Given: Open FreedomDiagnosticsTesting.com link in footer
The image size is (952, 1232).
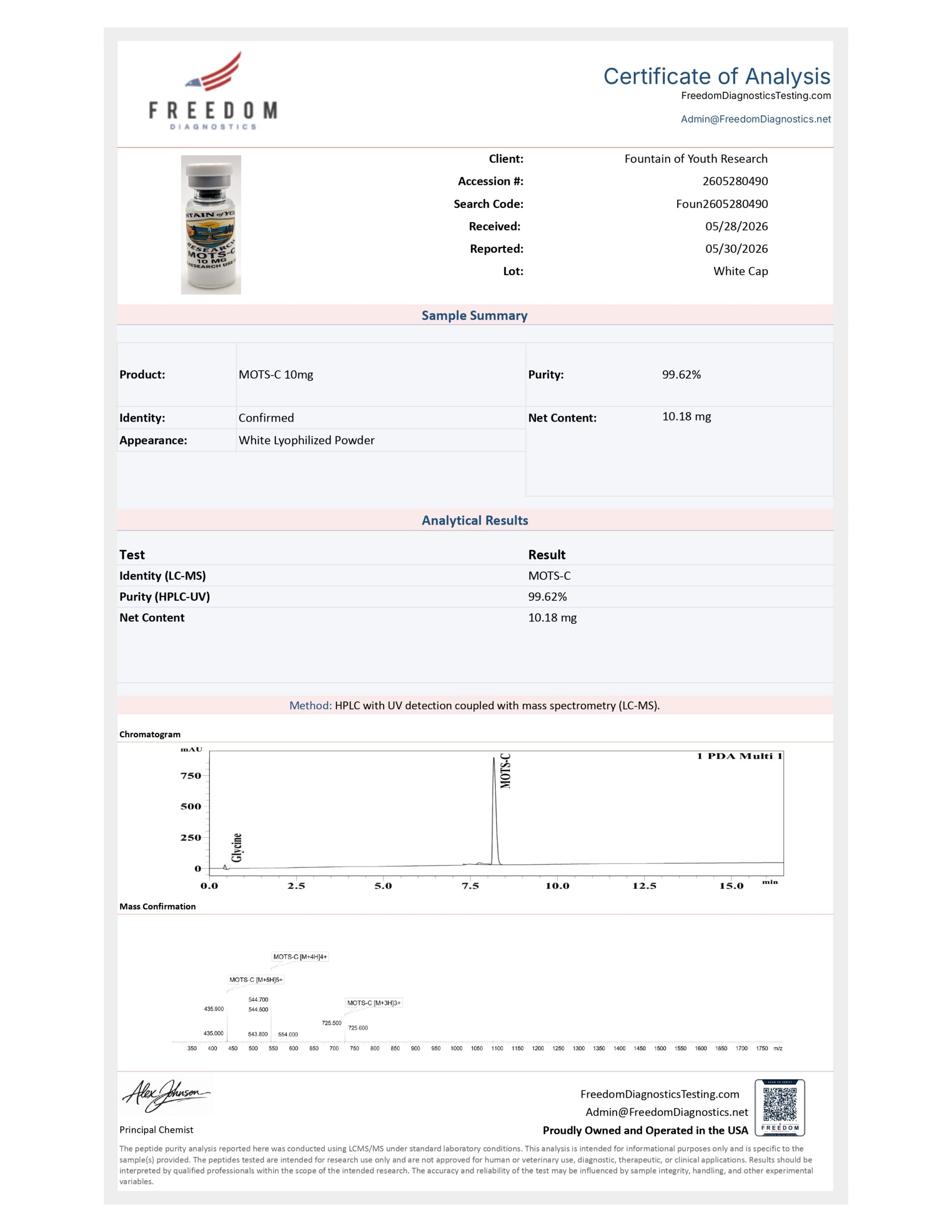Looking at the screenshot, I should 660,1094.
